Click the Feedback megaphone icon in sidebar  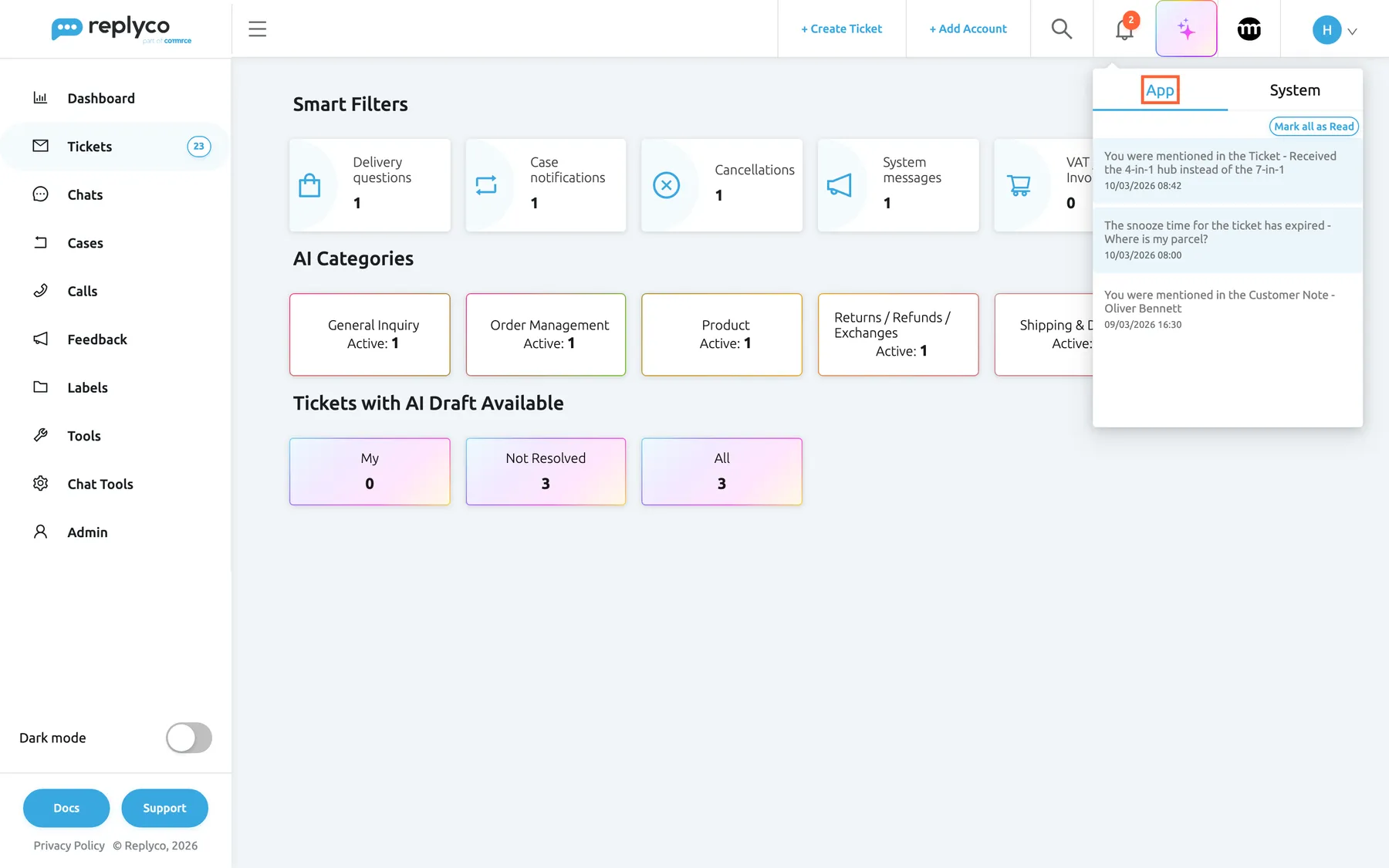(x=40, y=339)
